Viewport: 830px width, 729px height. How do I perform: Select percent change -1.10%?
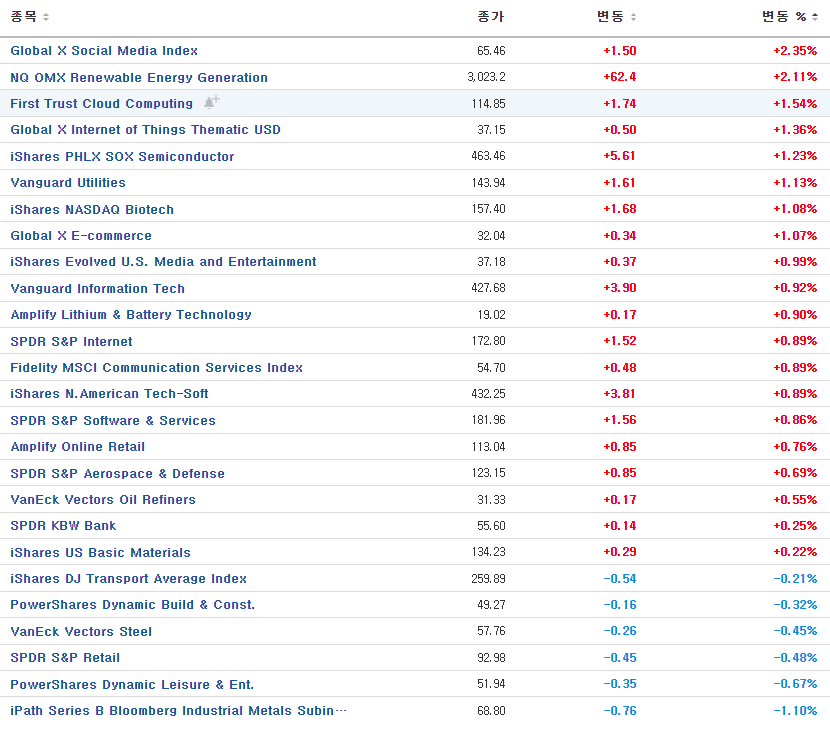pos(795,710)
